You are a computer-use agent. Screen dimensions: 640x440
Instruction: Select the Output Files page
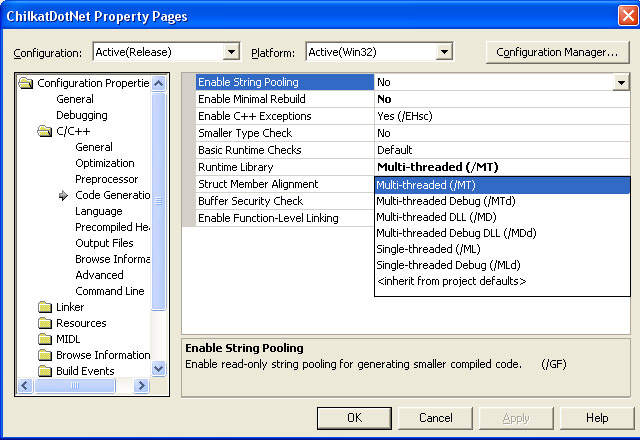[x=104, y=243]
